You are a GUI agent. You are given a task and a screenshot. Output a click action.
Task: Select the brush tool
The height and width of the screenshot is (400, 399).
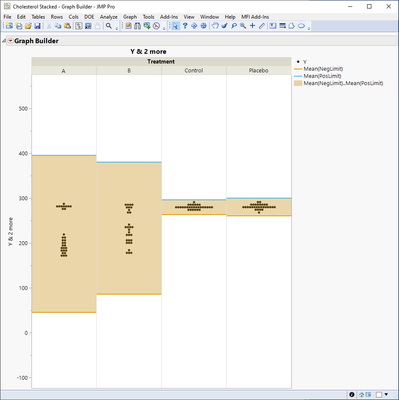coord(224,26)
